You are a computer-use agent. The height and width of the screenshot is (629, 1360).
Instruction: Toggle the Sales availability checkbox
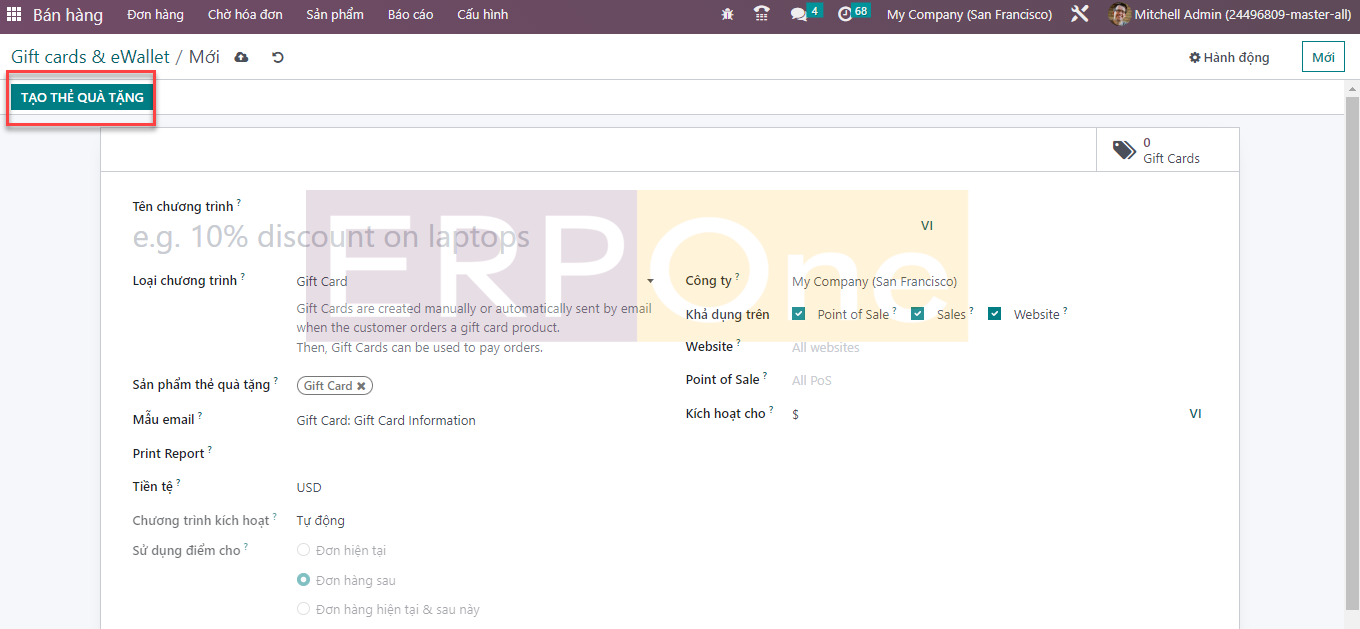click(918, 314)
